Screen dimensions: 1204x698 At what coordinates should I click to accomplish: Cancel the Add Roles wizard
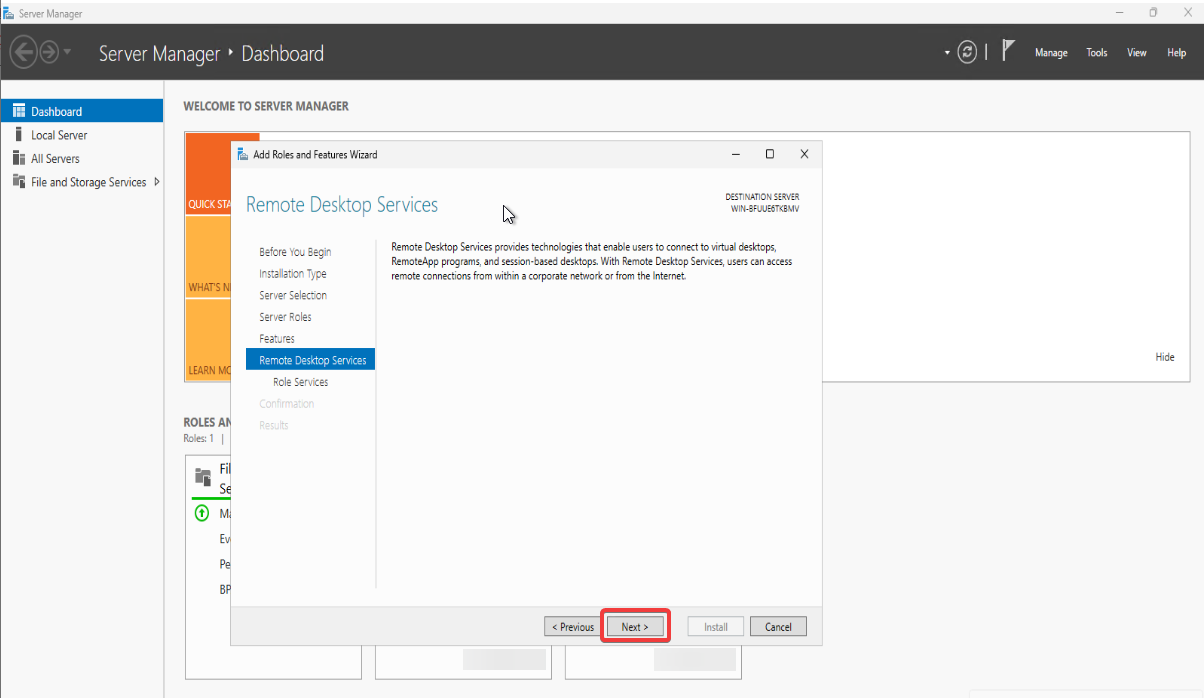778,627
